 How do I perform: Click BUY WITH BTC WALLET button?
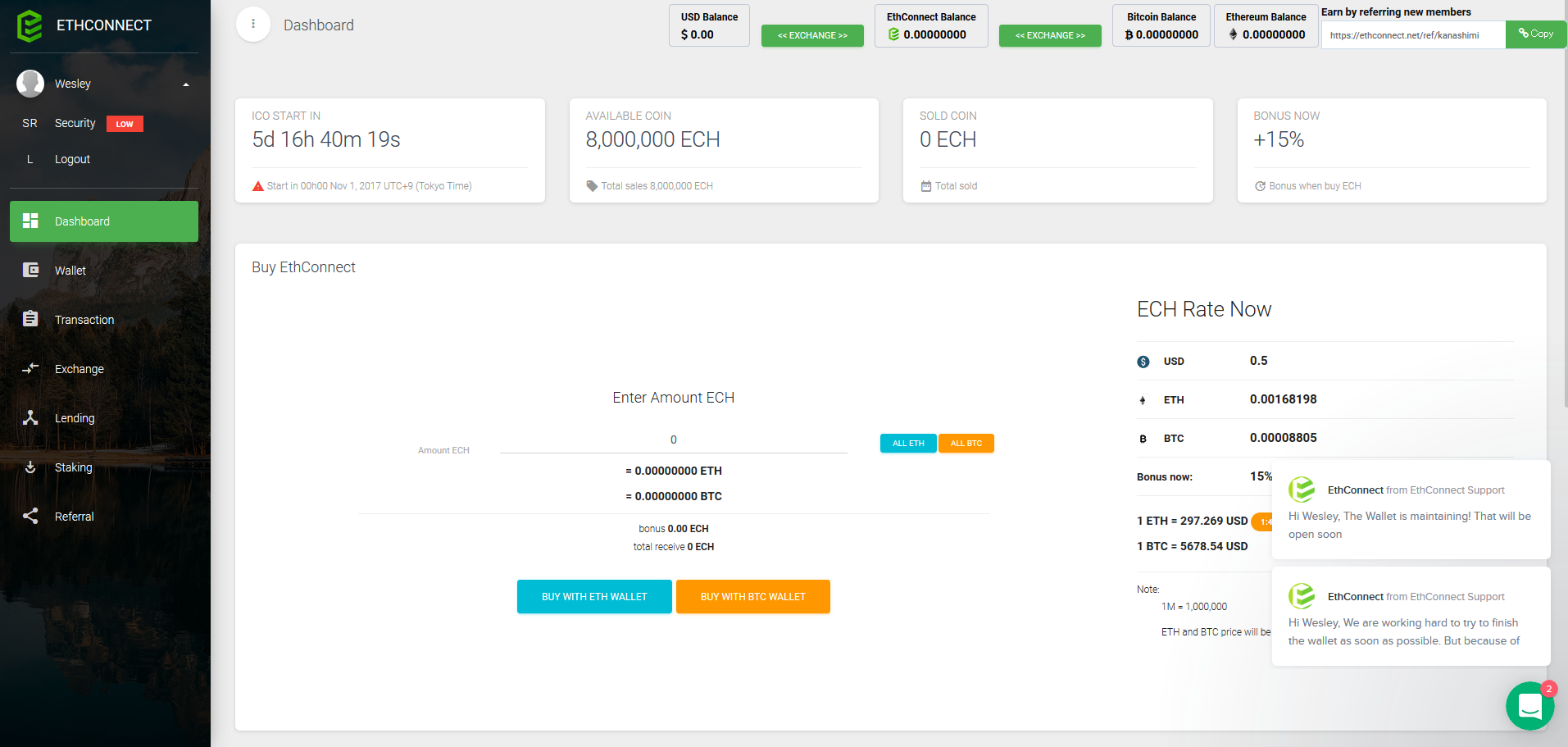pos(753,597)
